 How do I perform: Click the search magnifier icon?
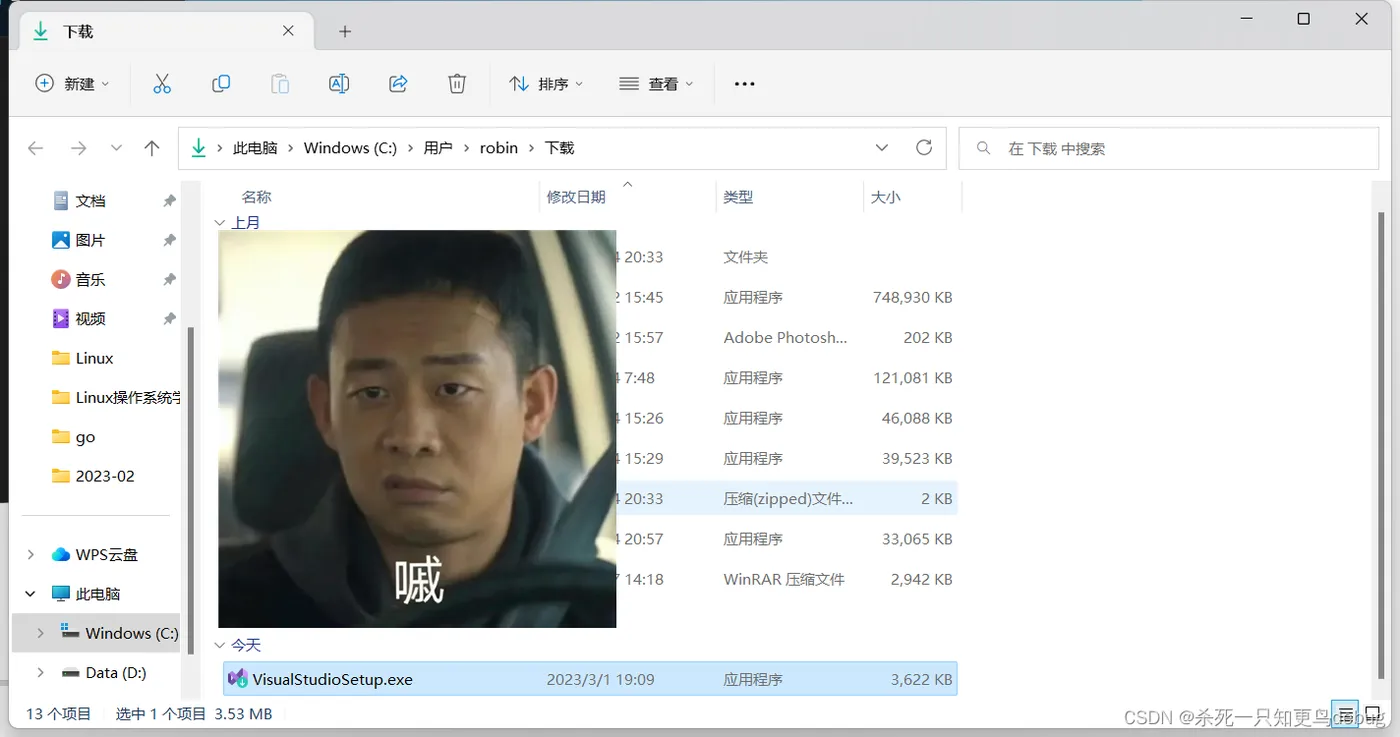point(984,148)
